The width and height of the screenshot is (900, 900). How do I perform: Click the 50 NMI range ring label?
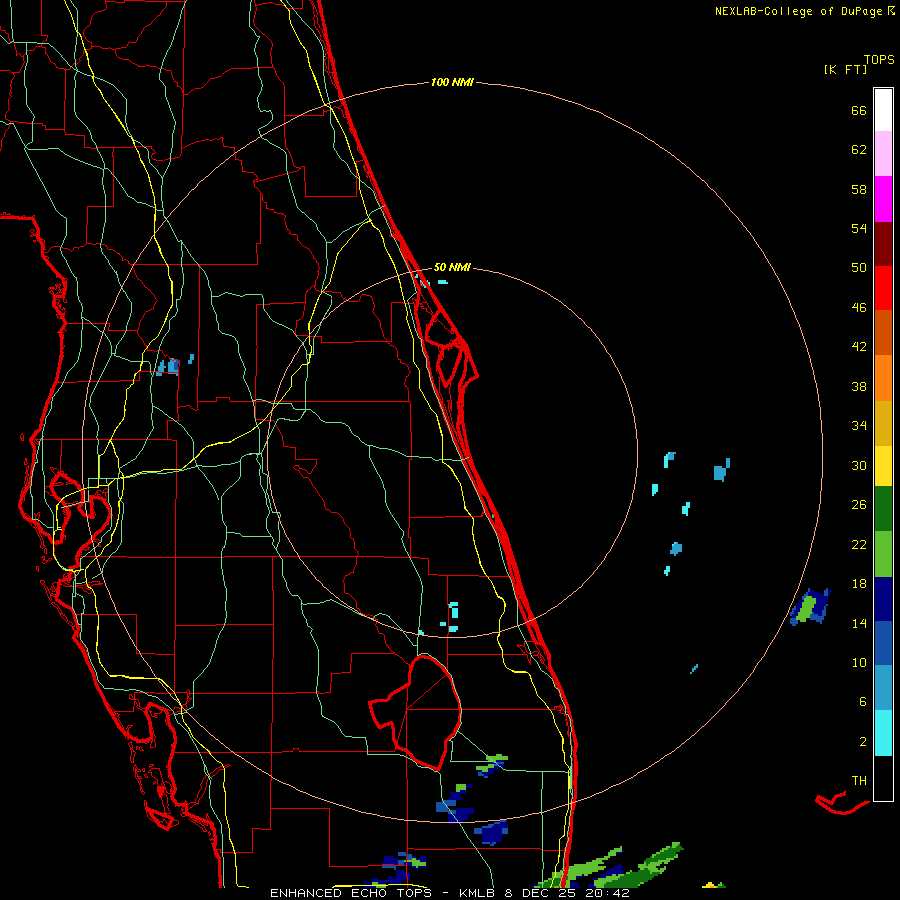(x=452, y=267)
